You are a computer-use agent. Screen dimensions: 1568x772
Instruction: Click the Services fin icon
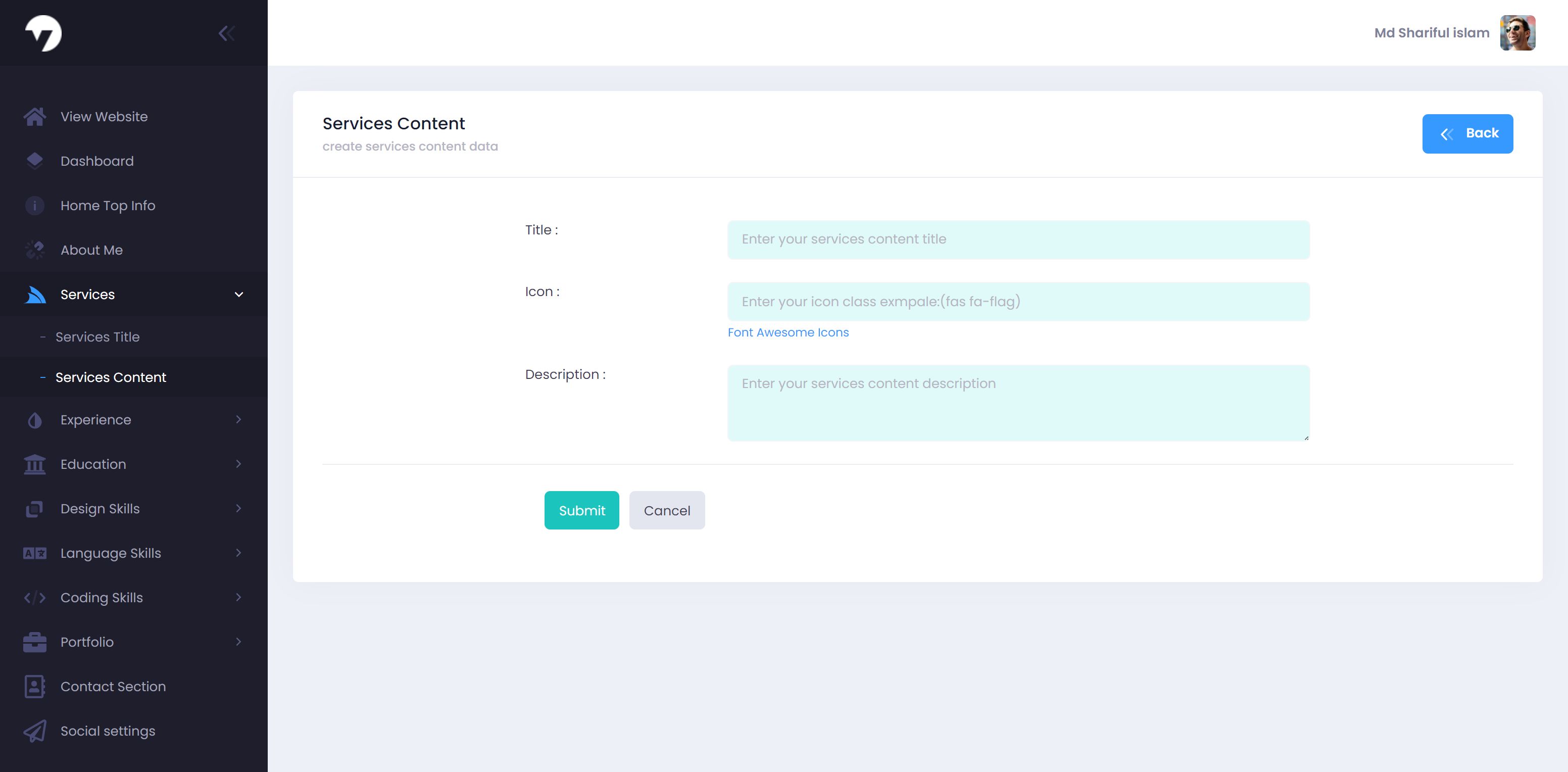[35, 294]
